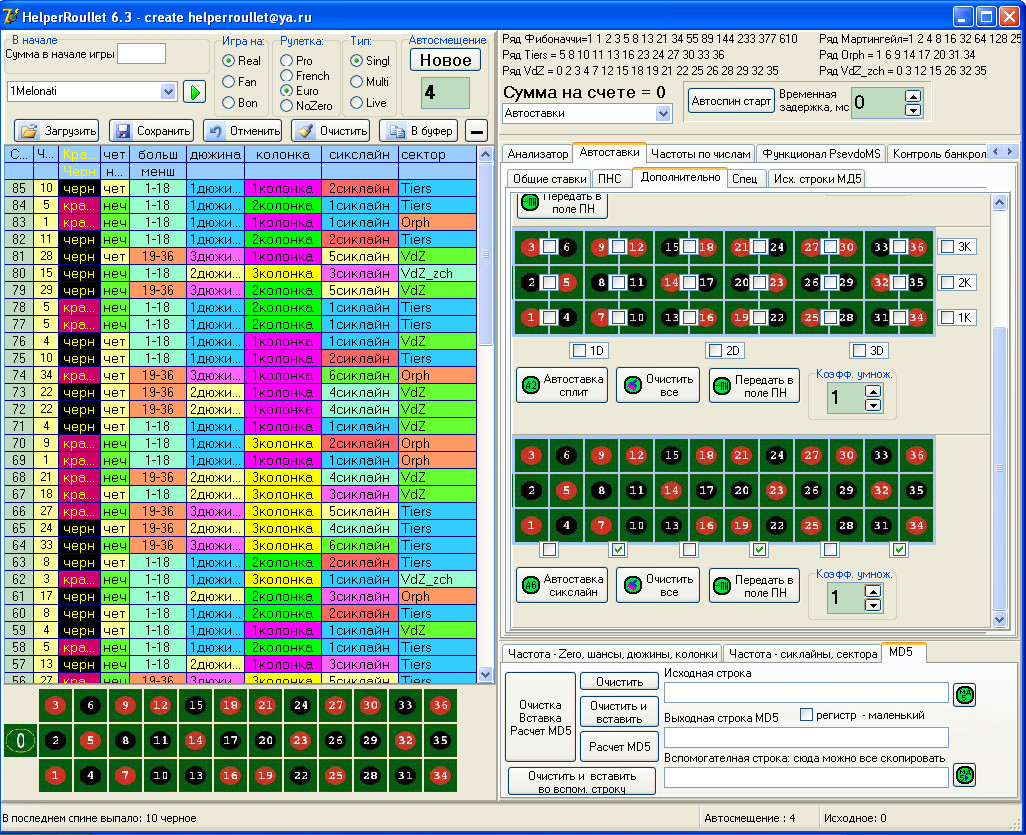Click MD5 icon next to Исходная строка

pos(964,694)
